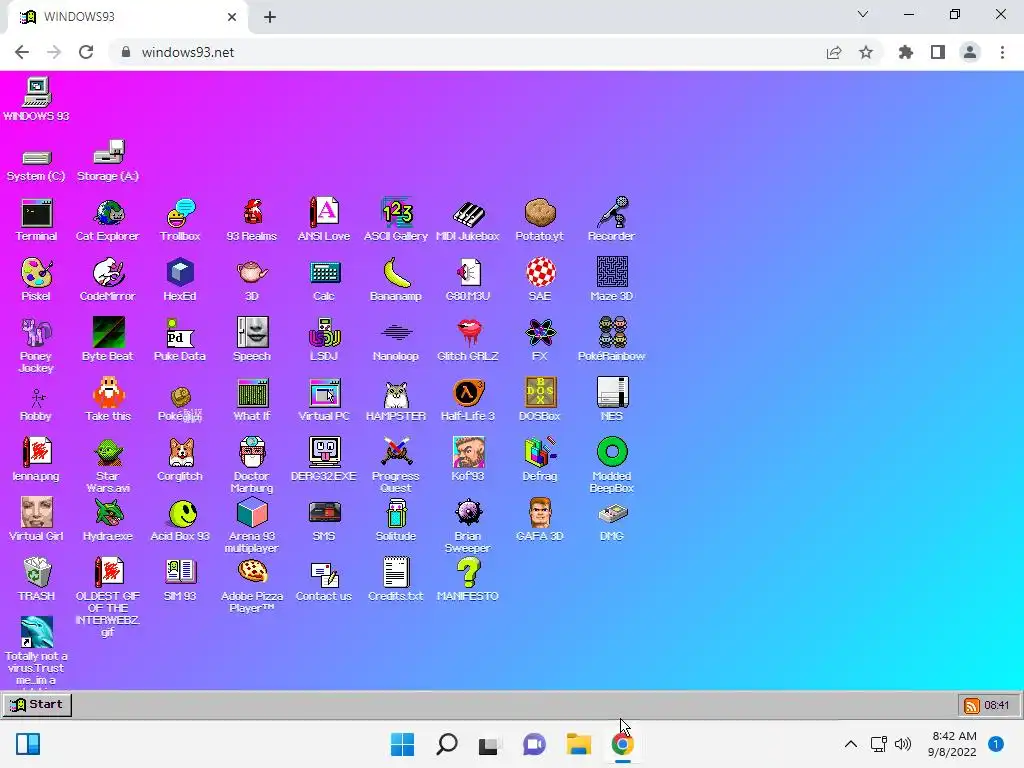
Task: Open the Terminal desktop icon
Action: pyautogui.click(x=37, y=220)
